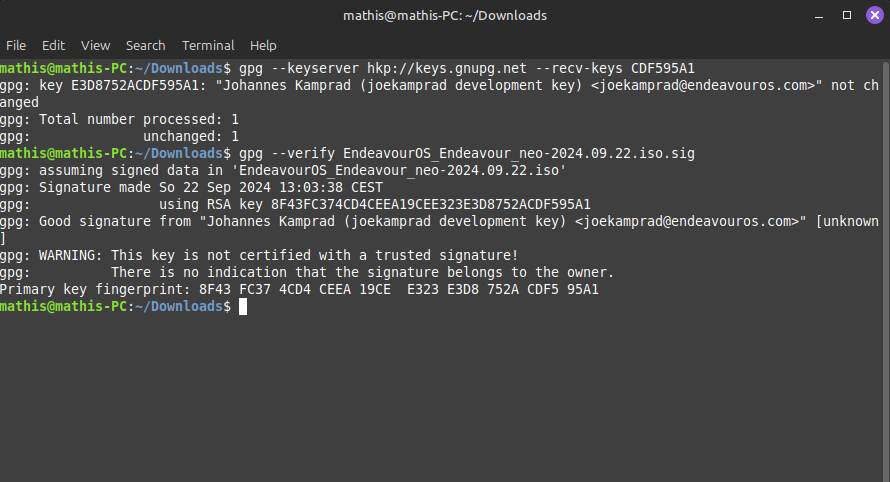Viewport: 890px width, 482px height.
Task: Click the joekamprad email in the Good signature line
Action: click(x=687, y=221)
